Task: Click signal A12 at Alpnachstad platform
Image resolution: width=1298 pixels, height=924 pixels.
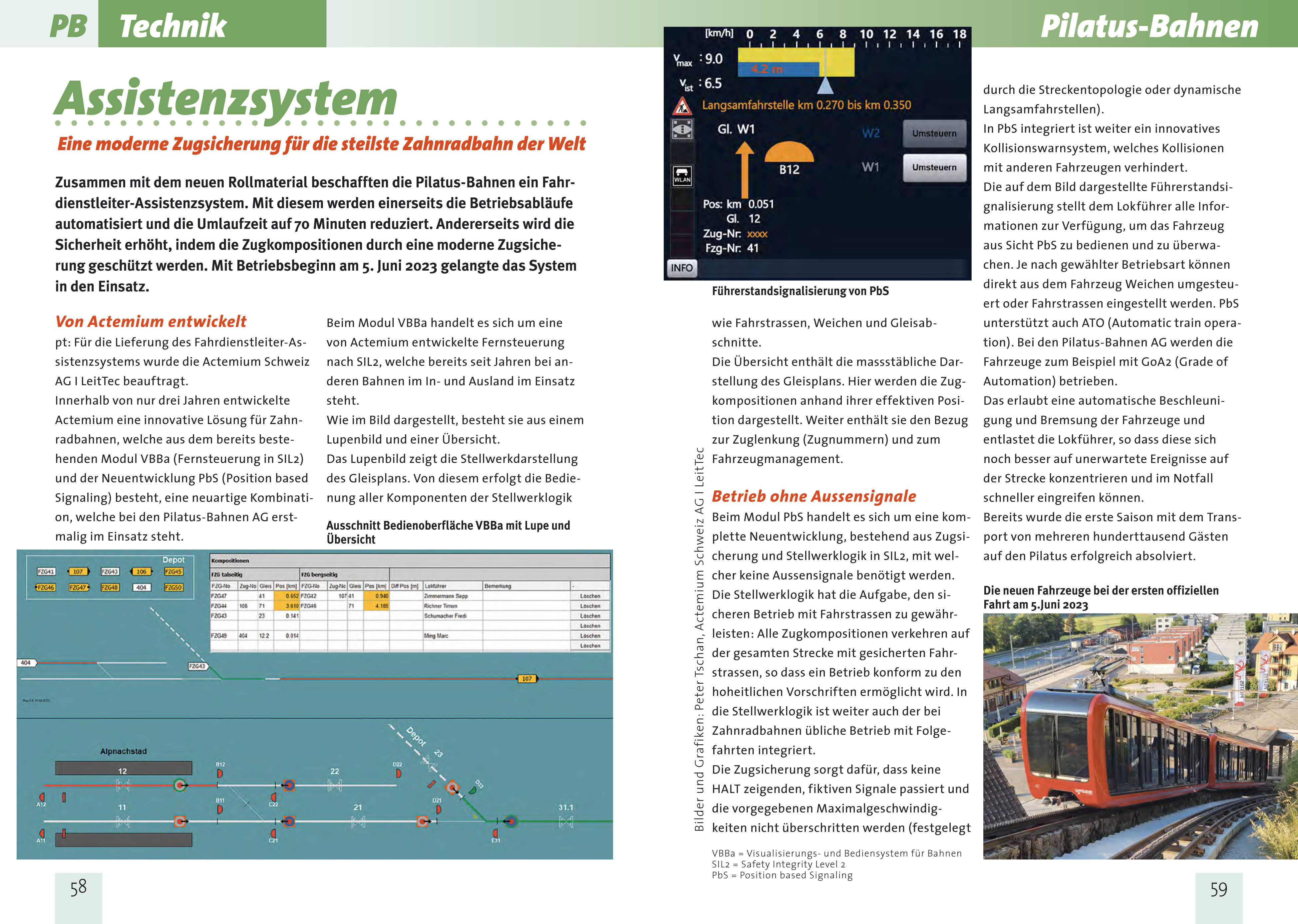Action: [x=42, y=797]
